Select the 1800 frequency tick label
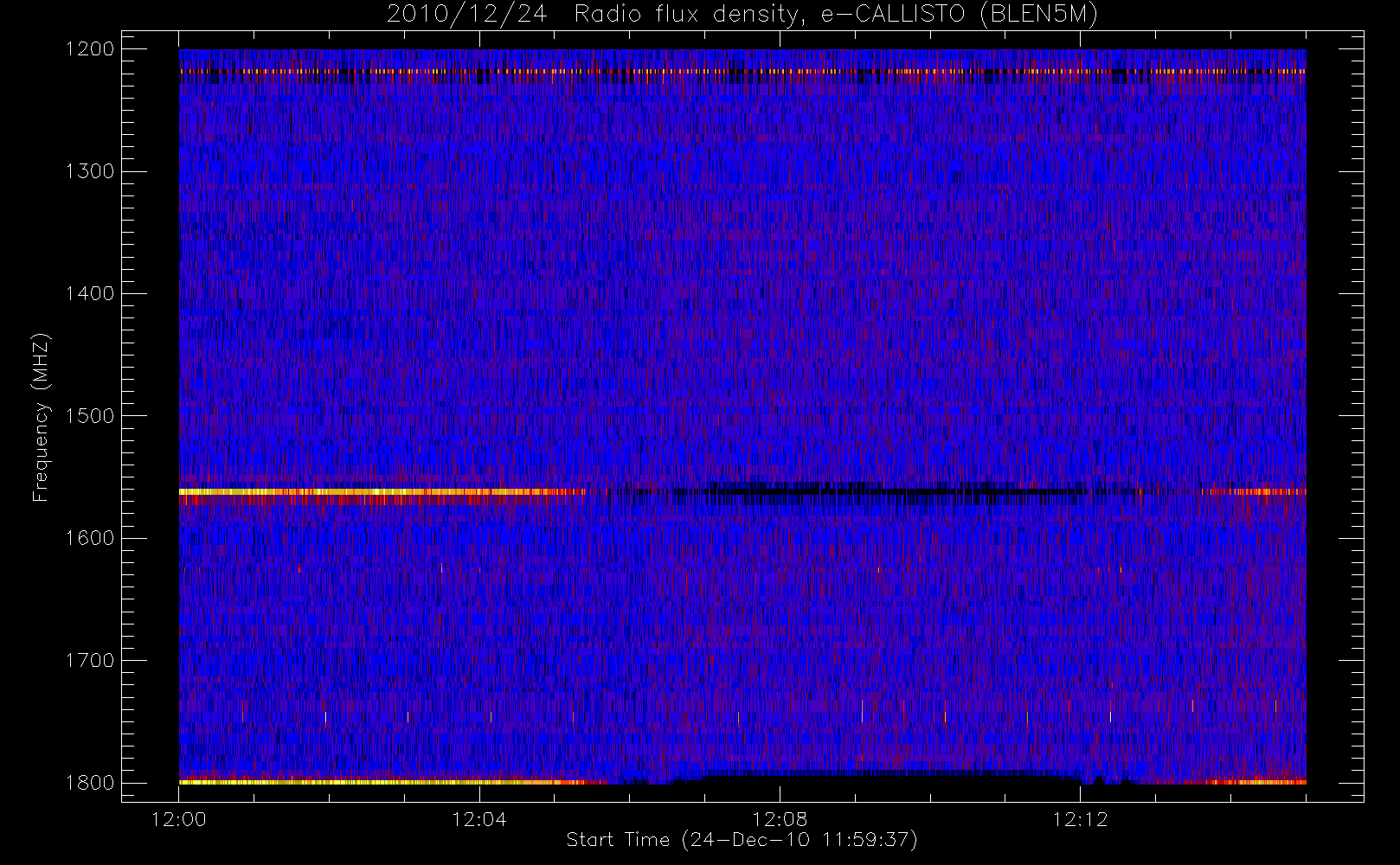The width and height of the screenshot is (1400, 865). [91, 783]
